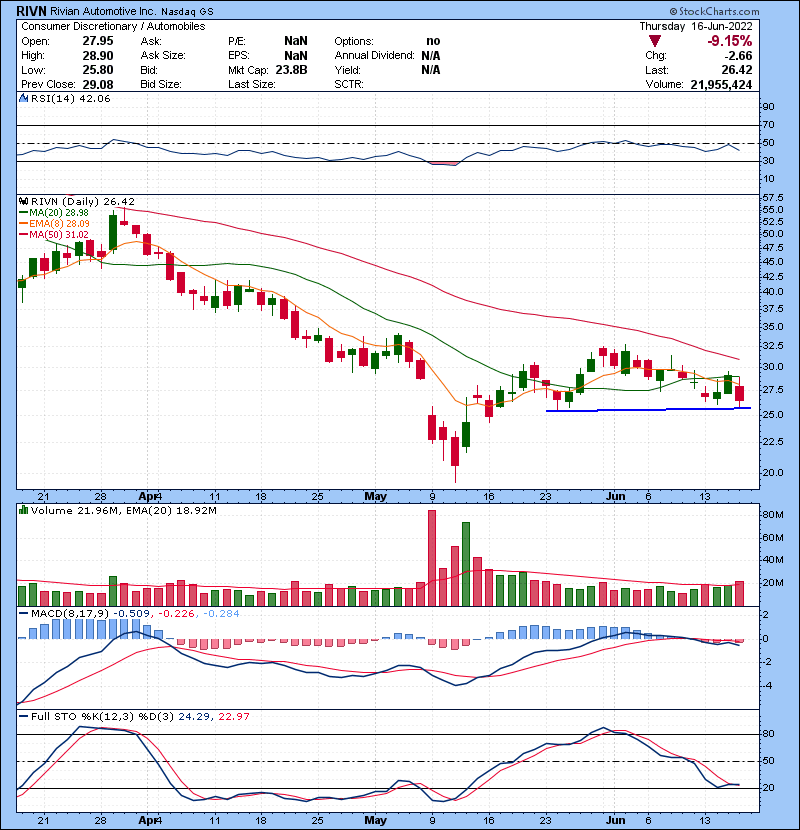Select the Low value 25.80
Image resolution: width=800 pixels, height=830 pixels.
point(98,70)
